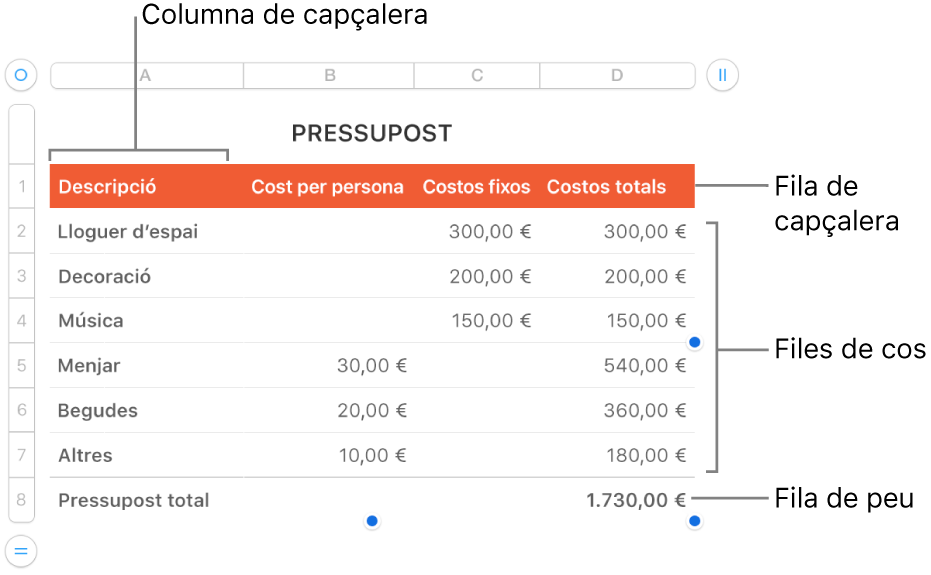Click the add rows handle icon

tap(21, 550)
